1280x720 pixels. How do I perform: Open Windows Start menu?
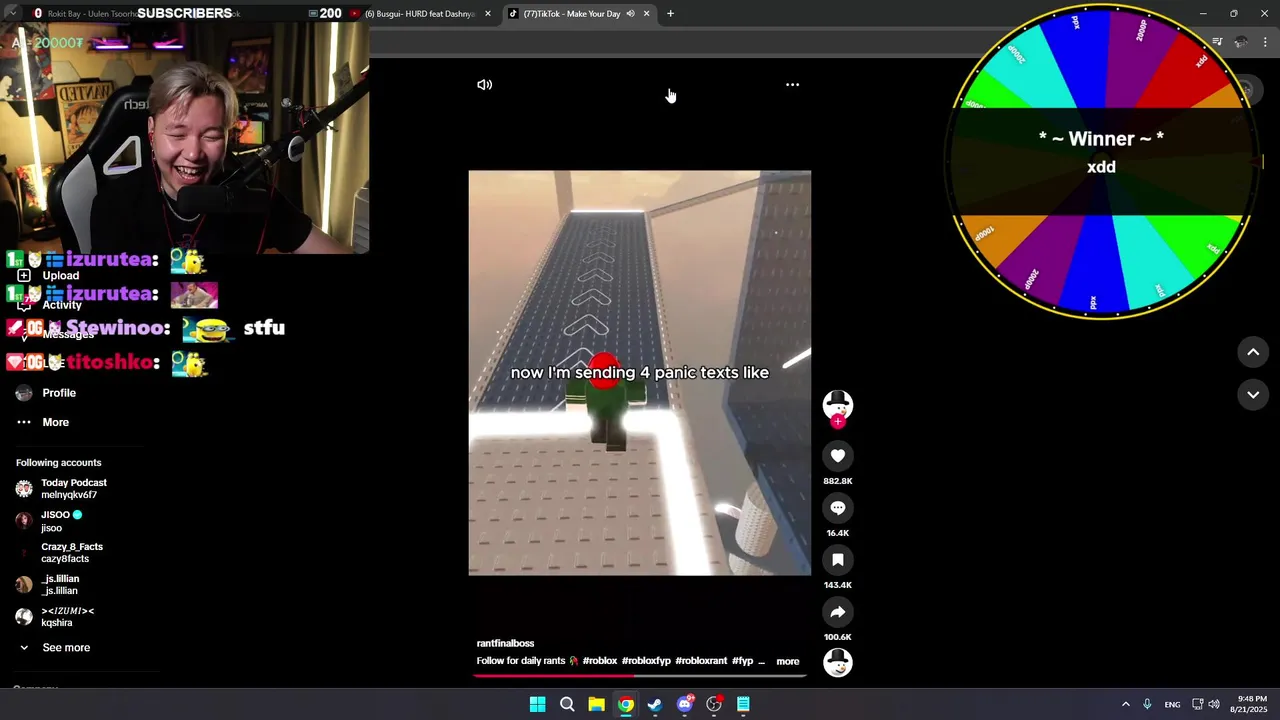pyautogui.click(x=537, y=704)
